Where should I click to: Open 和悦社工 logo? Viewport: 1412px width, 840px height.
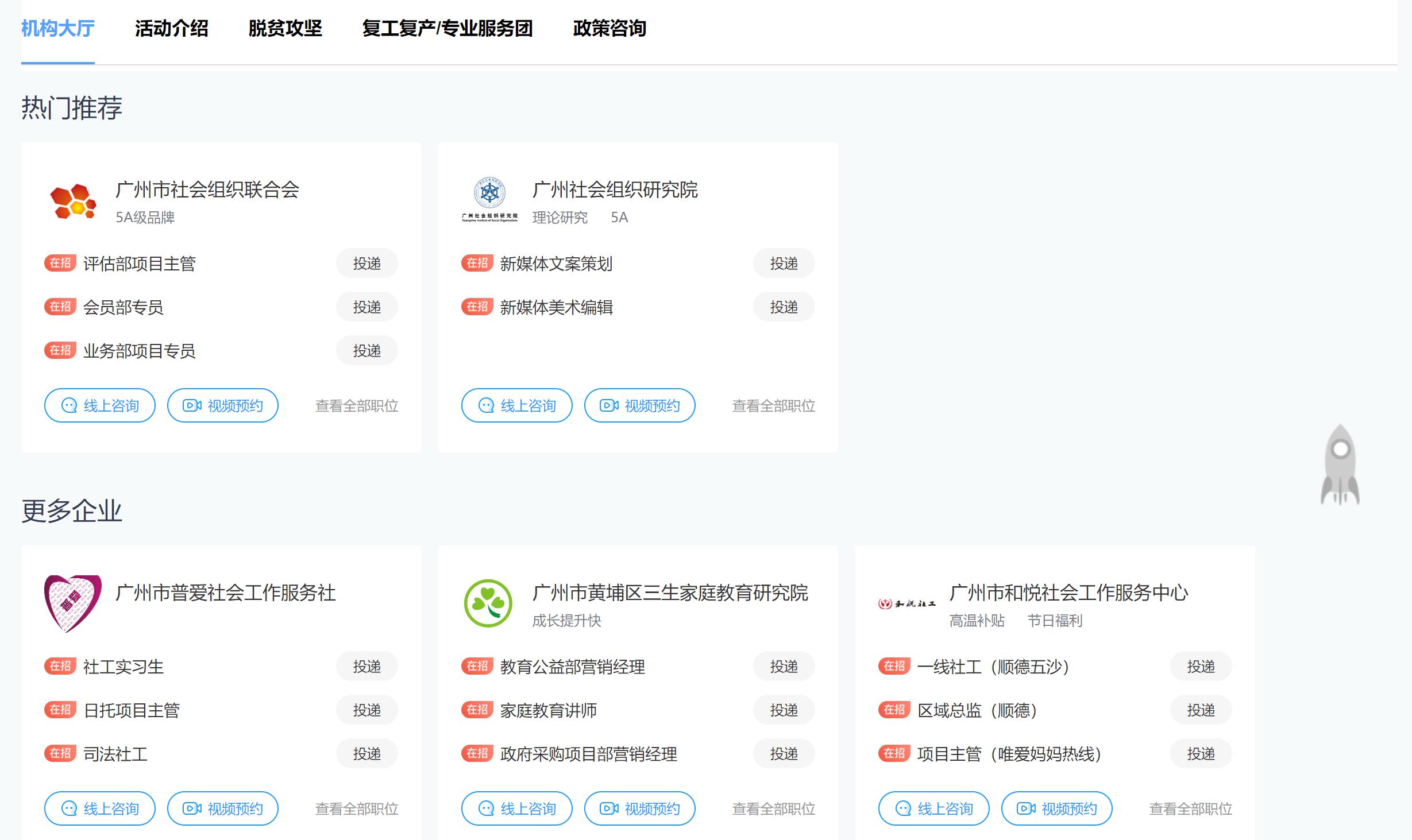(x=906, y=603)
